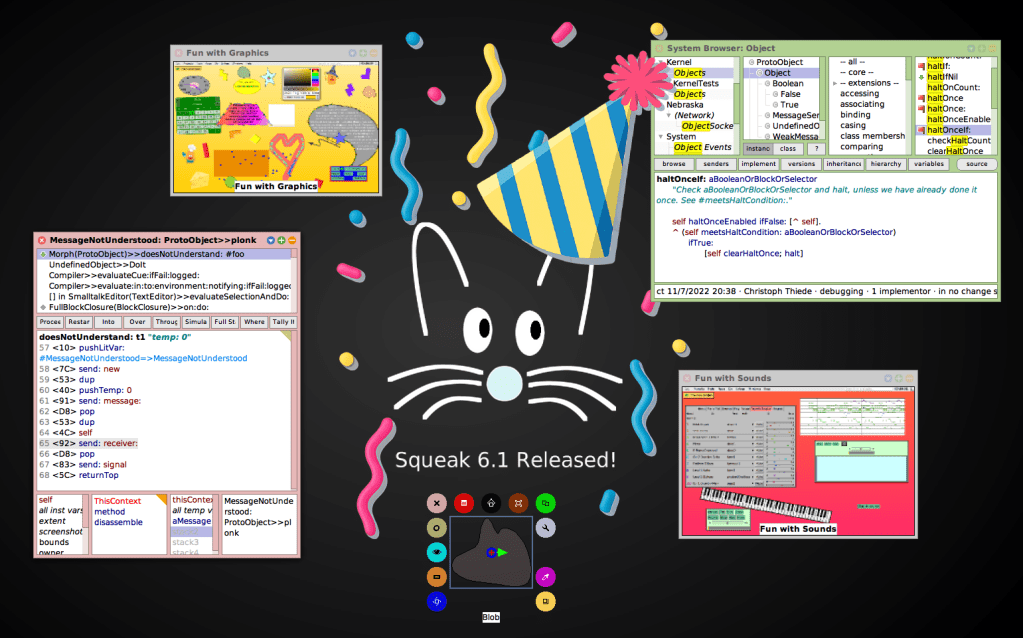Click the class icon beside ProtoObject in System Browser

[752, 62]
